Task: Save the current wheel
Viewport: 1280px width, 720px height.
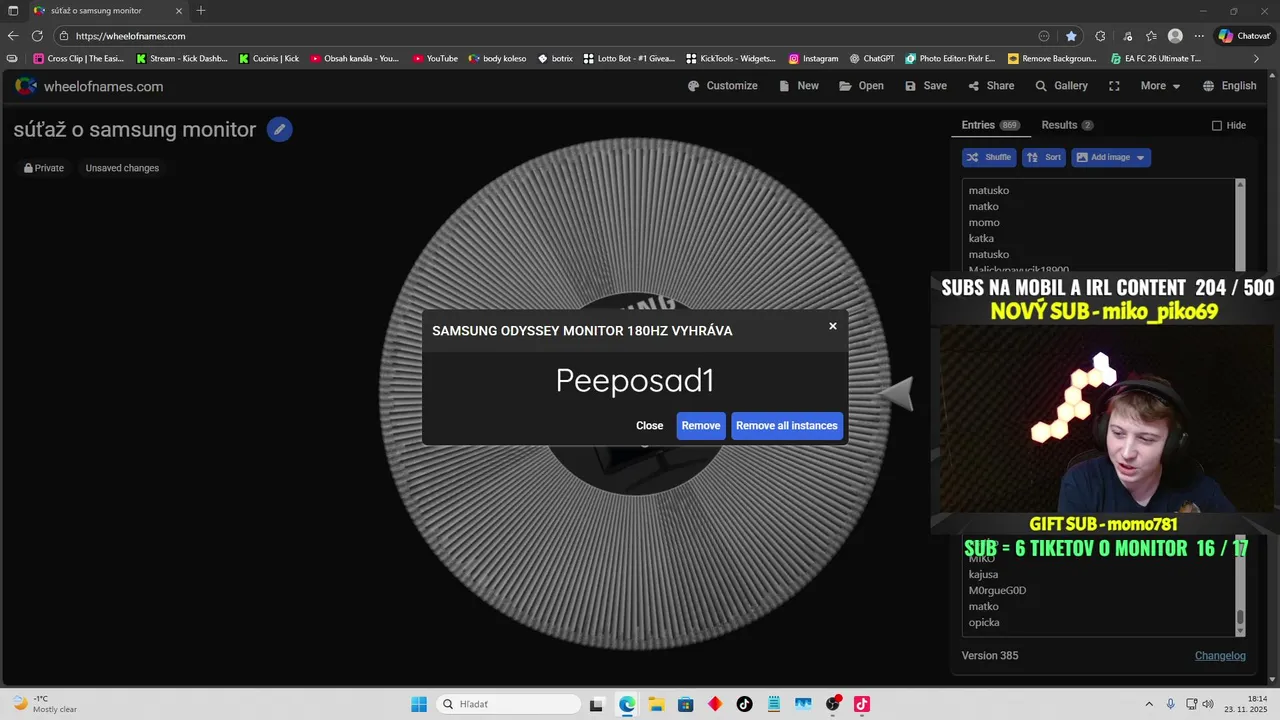Action: [926, 86]
